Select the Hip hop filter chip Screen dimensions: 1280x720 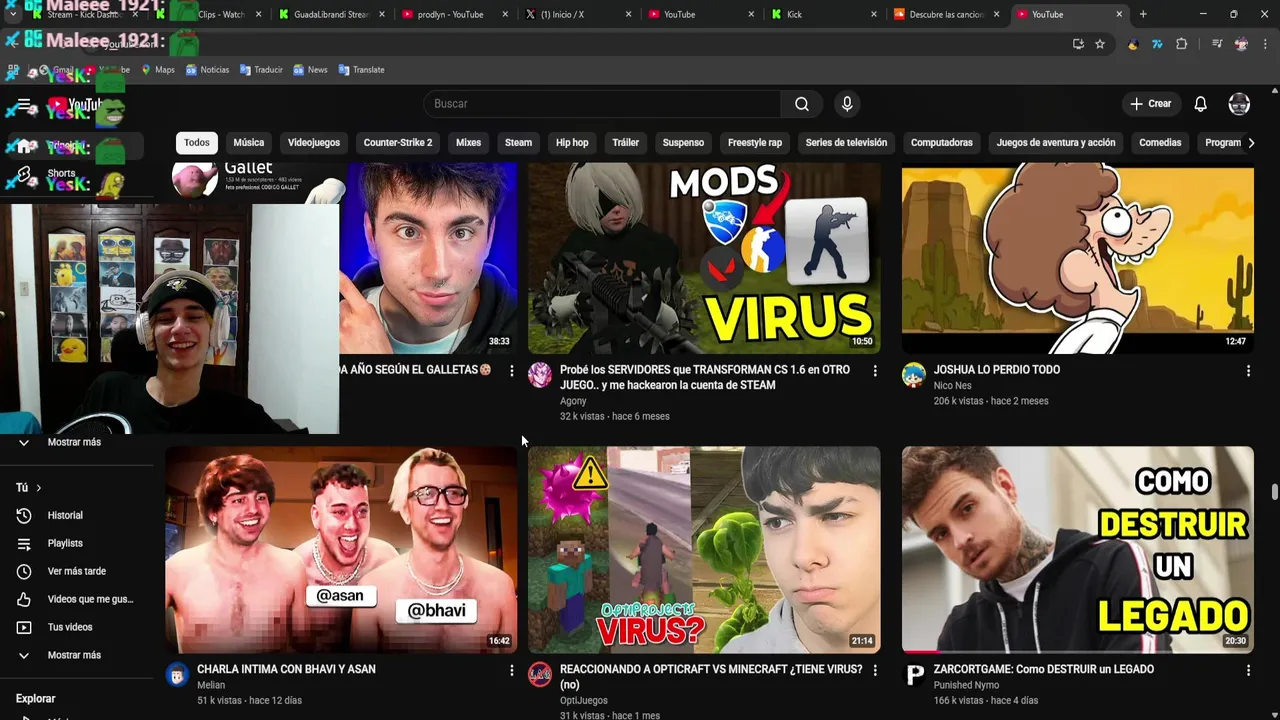572,143
